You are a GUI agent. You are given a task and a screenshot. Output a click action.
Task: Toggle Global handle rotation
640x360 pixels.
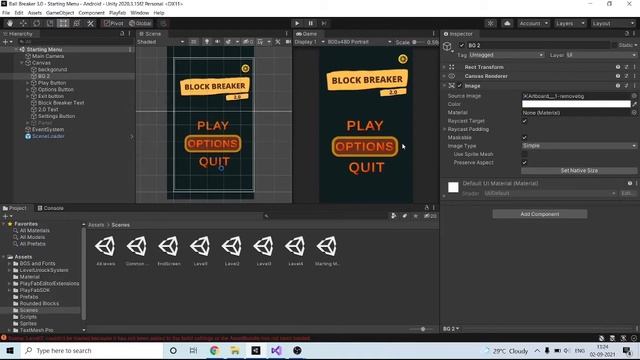pos(140,23)
